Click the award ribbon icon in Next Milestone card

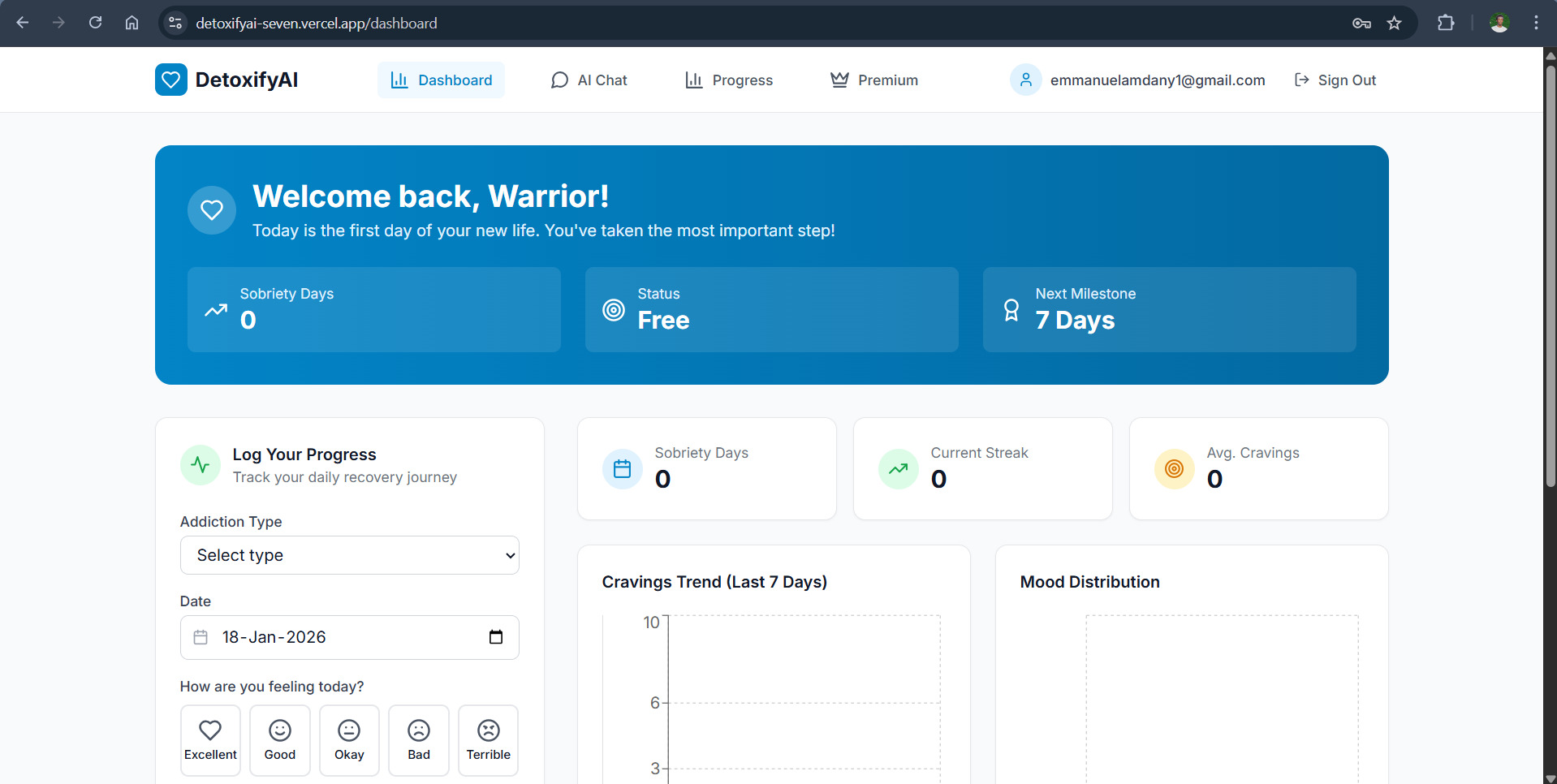point(1011,310)
